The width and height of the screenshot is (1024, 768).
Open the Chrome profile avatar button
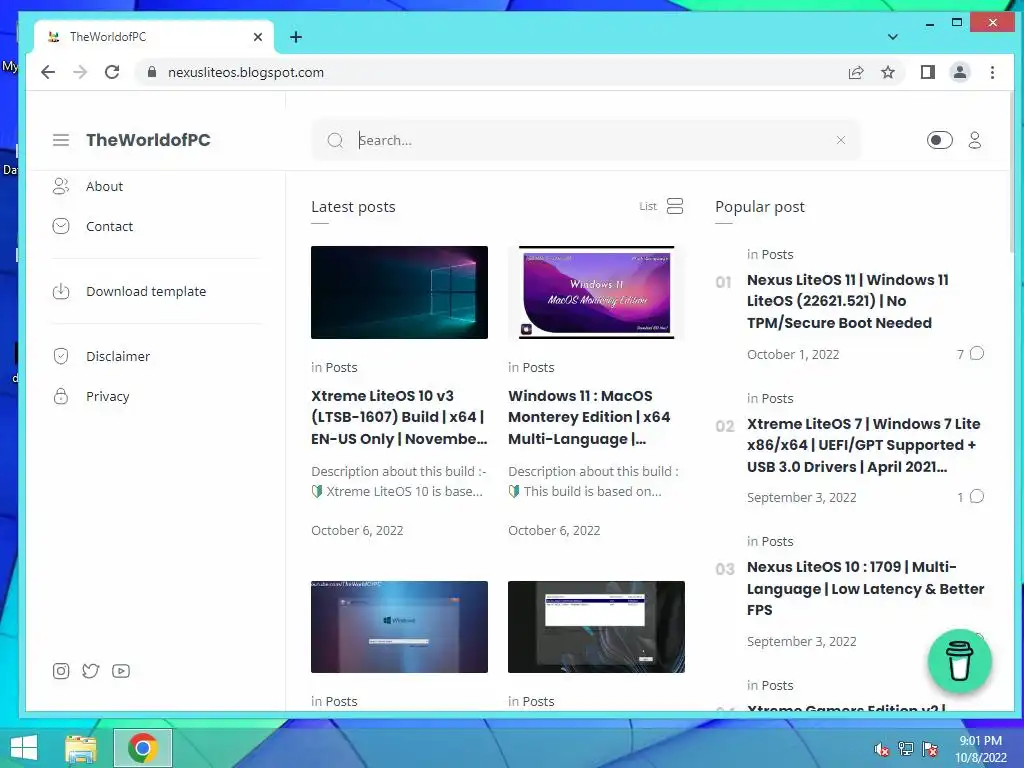pyautogui.click(x=959, y=72)
